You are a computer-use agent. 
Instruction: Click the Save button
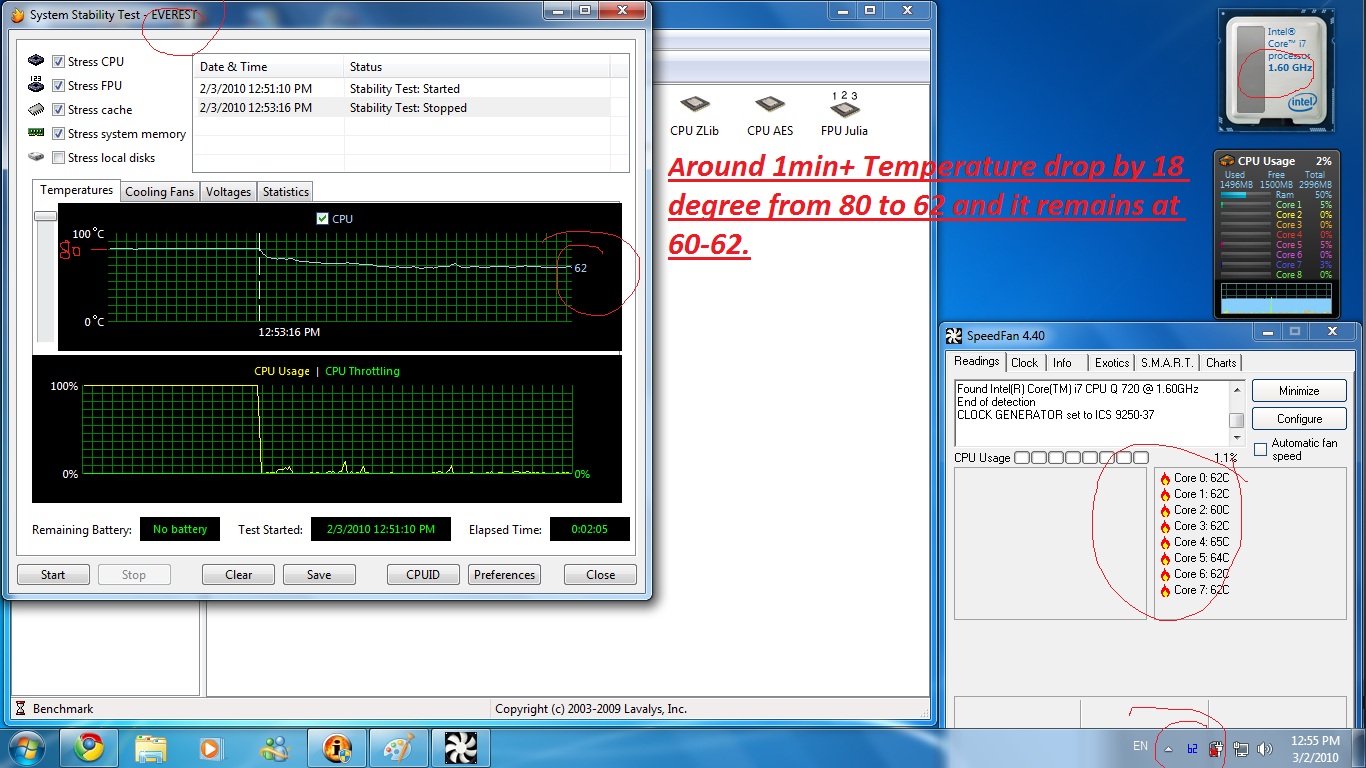[x=319, y=574]
